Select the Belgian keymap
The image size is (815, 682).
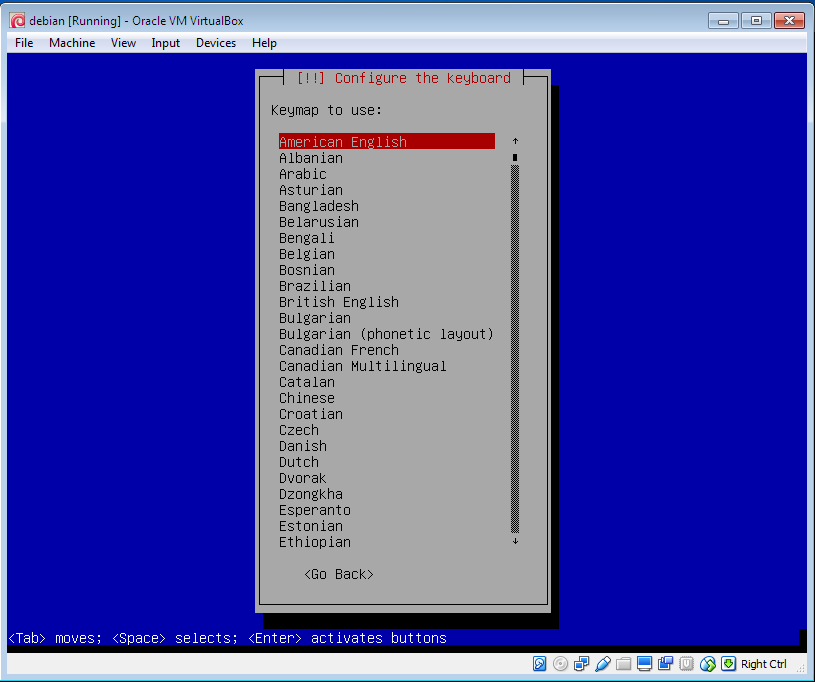(307, 254)
